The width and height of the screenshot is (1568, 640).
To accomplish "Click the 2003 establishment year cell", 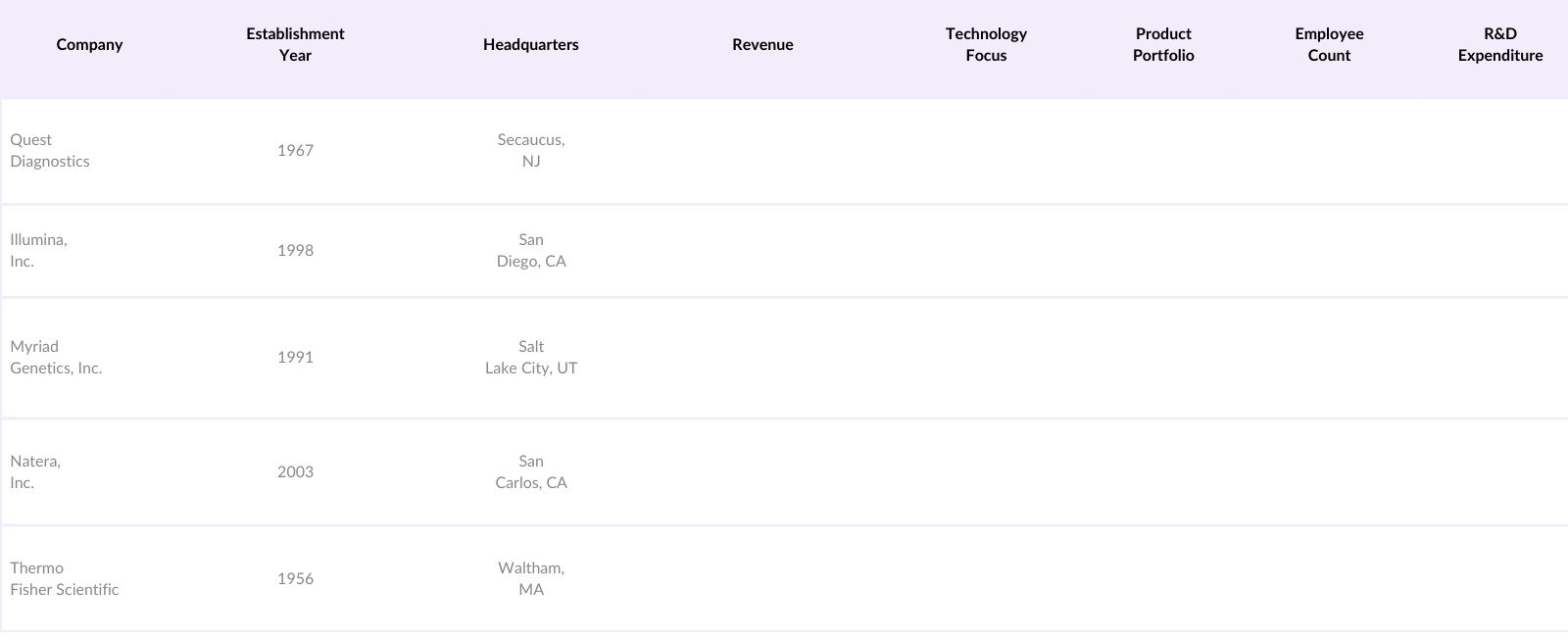I will (x=295, y=472).
